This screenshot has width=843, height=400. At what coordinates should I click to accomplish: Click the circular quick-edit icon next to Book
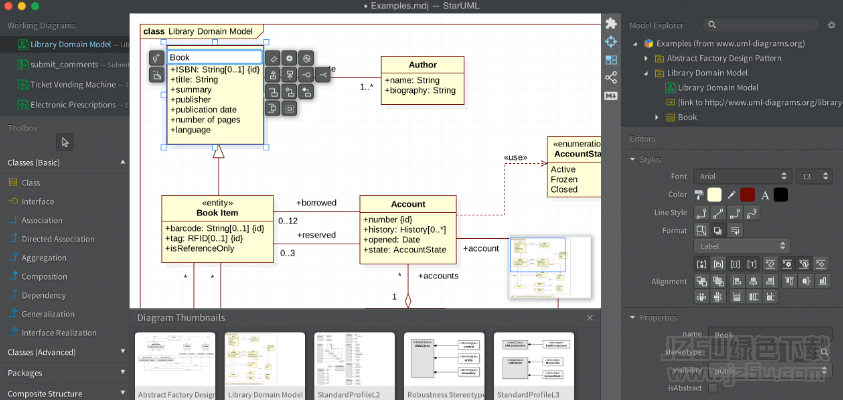[x=306, y=58]
